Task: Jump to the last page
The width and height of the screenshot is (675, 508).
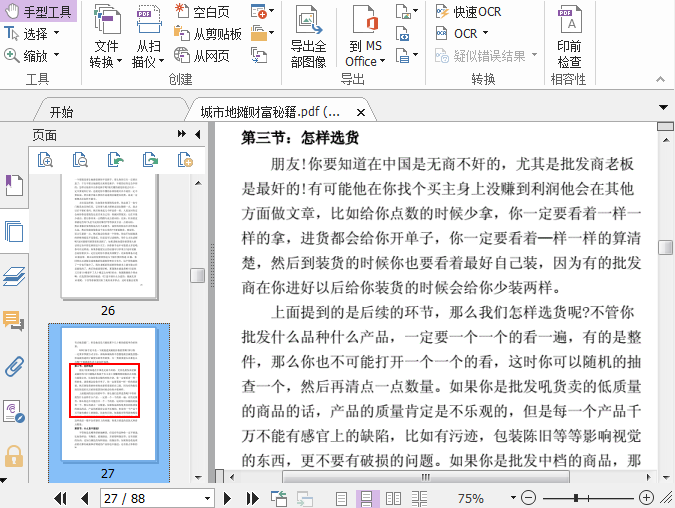Action: pos(253,499)
